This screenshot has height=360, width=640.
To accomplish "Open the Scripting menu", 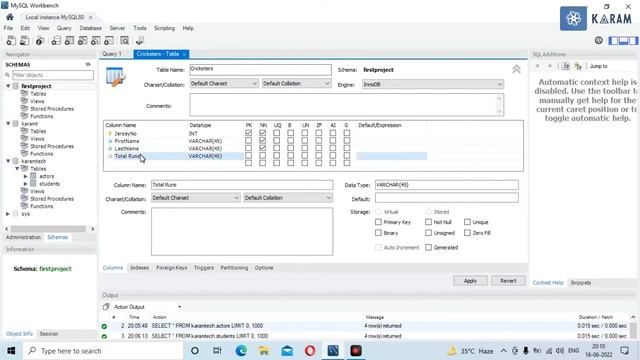I will click(164, 28).
